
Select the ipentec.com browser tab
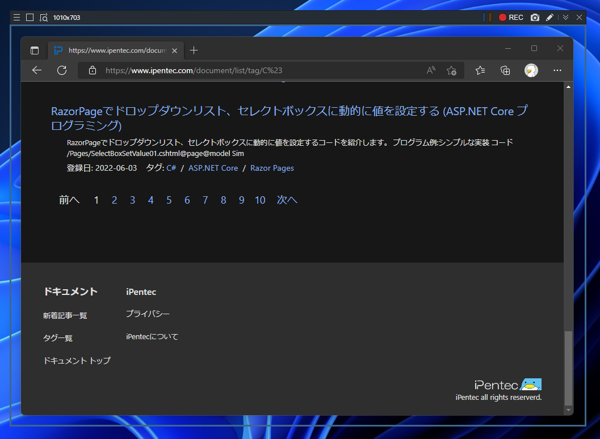click(x=116, y=51)
